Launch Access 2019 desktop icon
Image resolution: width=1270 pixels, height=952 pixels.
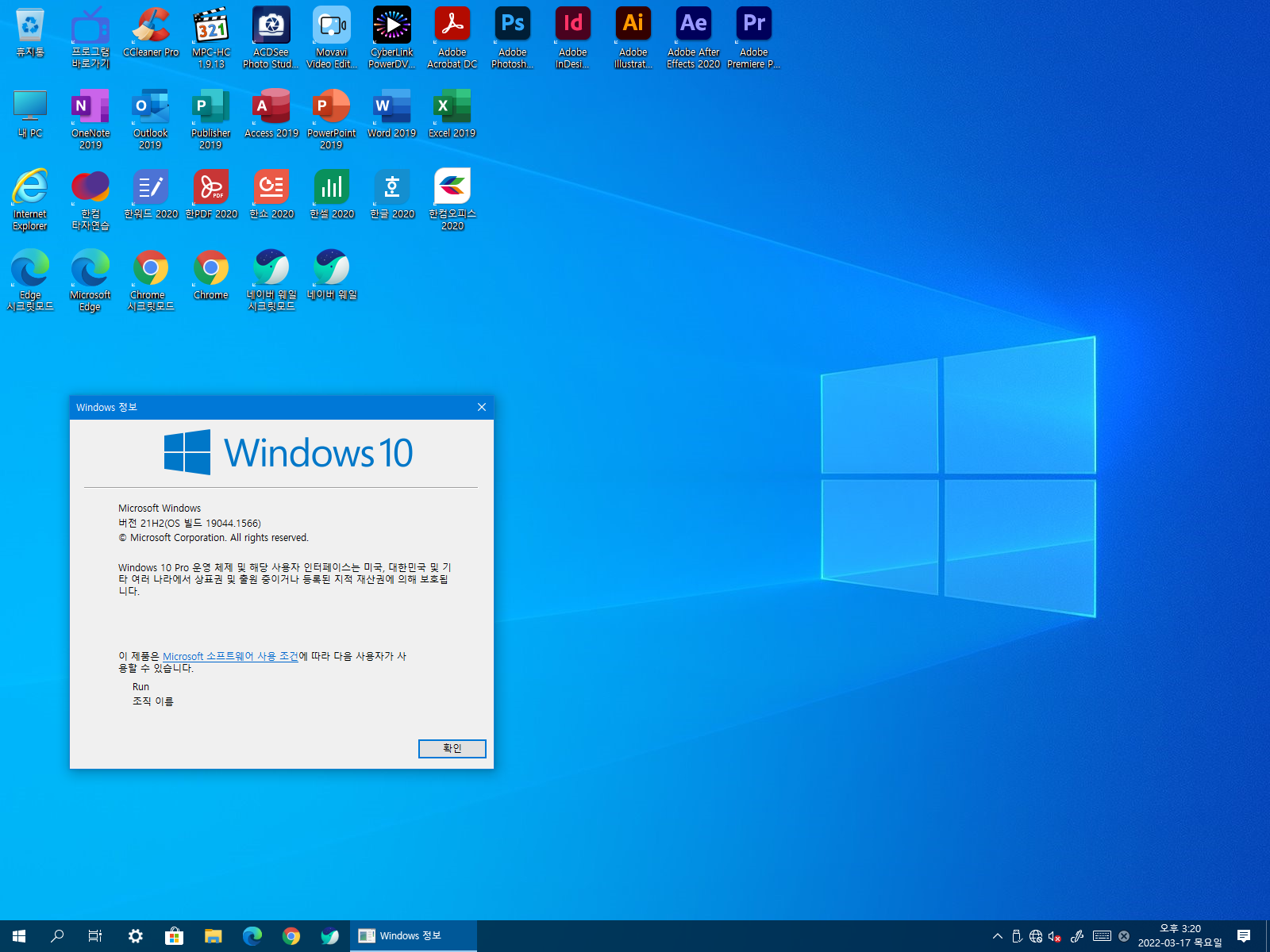(271, 113)
